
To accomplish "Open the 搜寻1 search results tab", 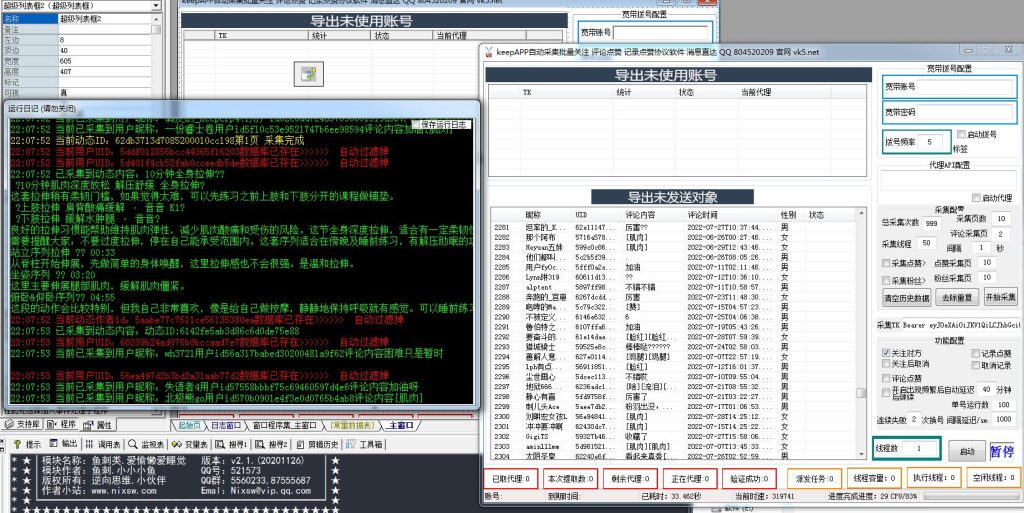I will 232,444.
